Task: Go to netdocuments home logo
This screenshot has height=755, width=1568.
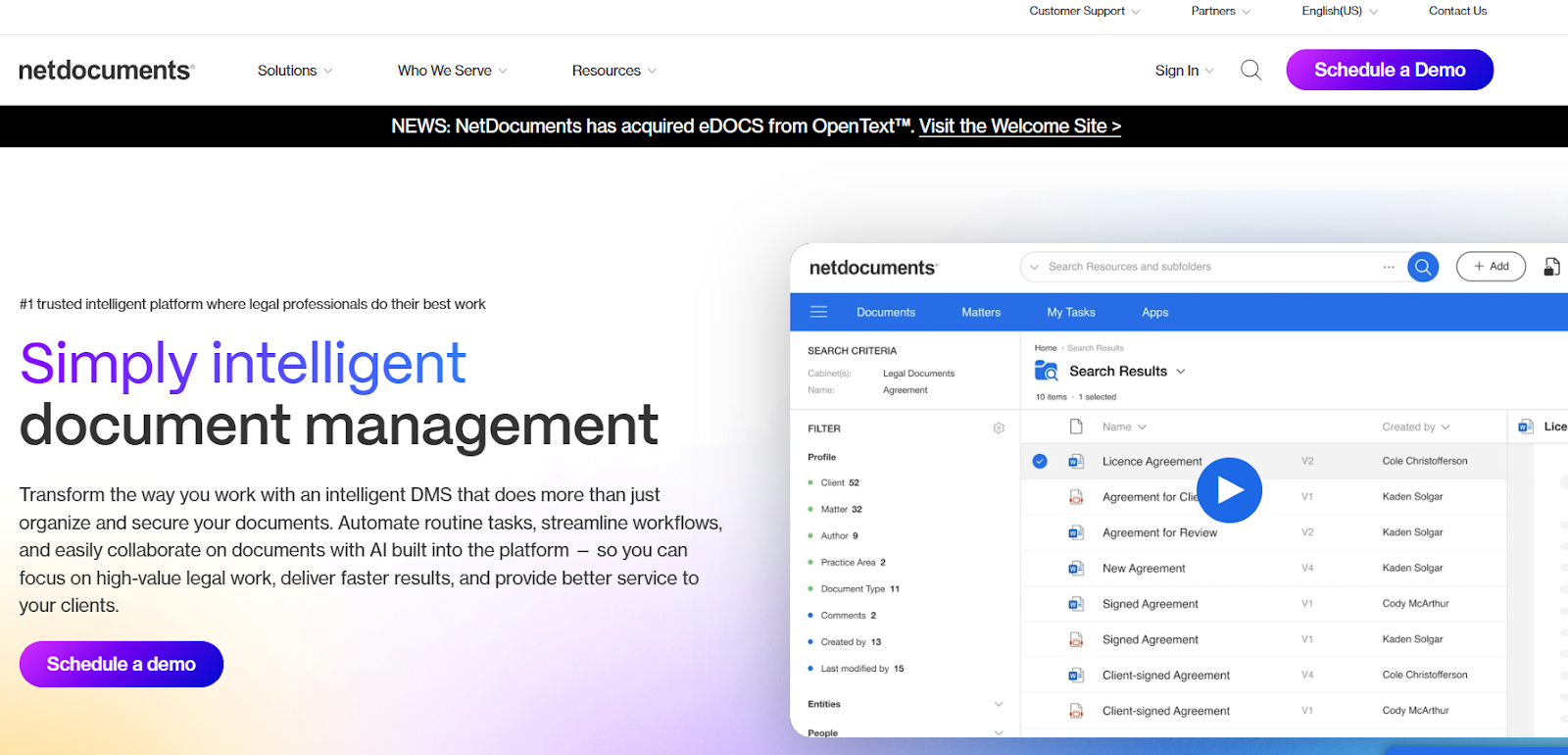Action: point(106,70)
